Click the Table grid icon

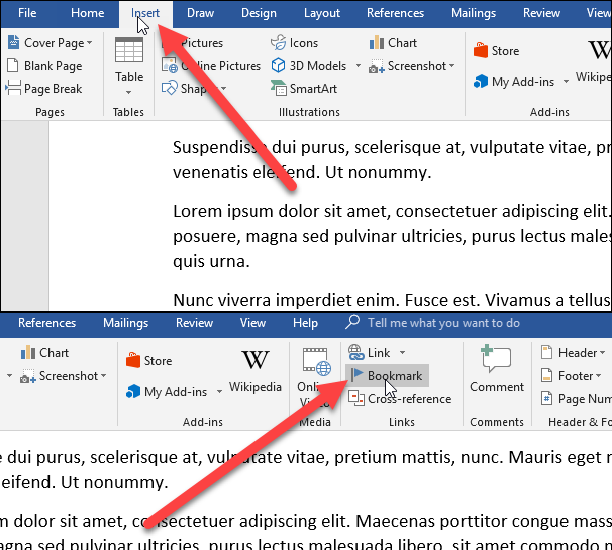(x=129, y=50)
